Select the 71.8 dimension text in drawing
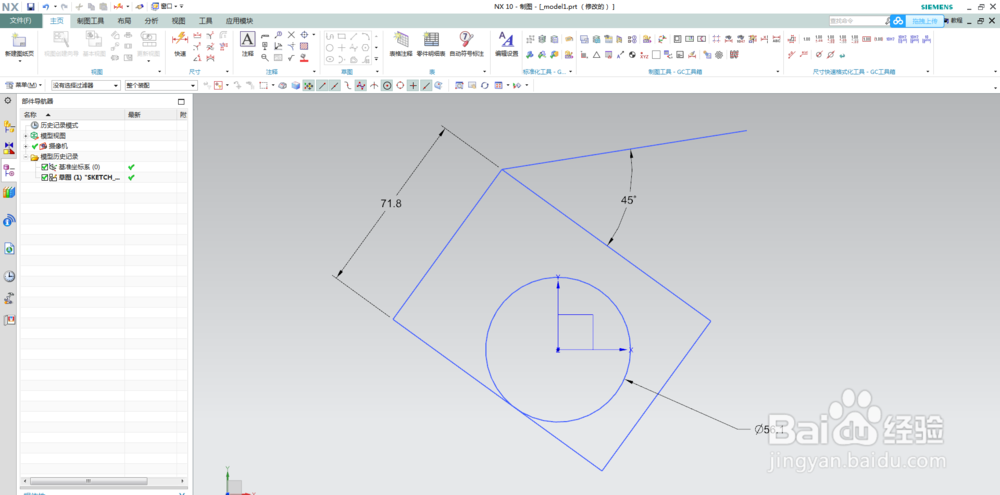The width and height of the screenshot is (1000, 495). (391, 203)
